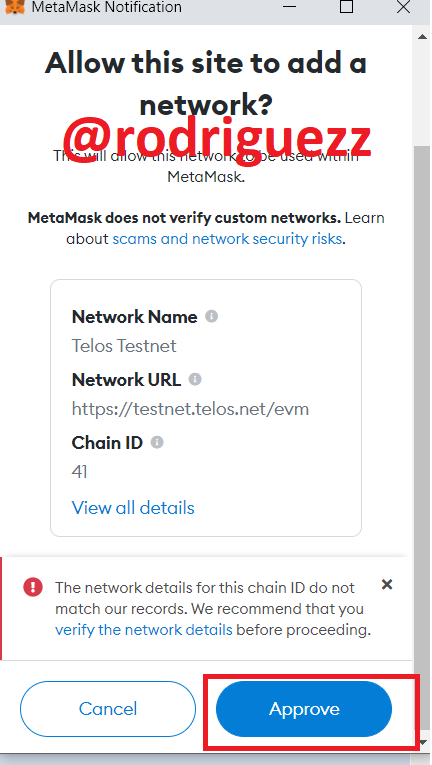Click the info icon beside Chain ID
Viewport: 432px width, 765px height.
tap(157, 443)
